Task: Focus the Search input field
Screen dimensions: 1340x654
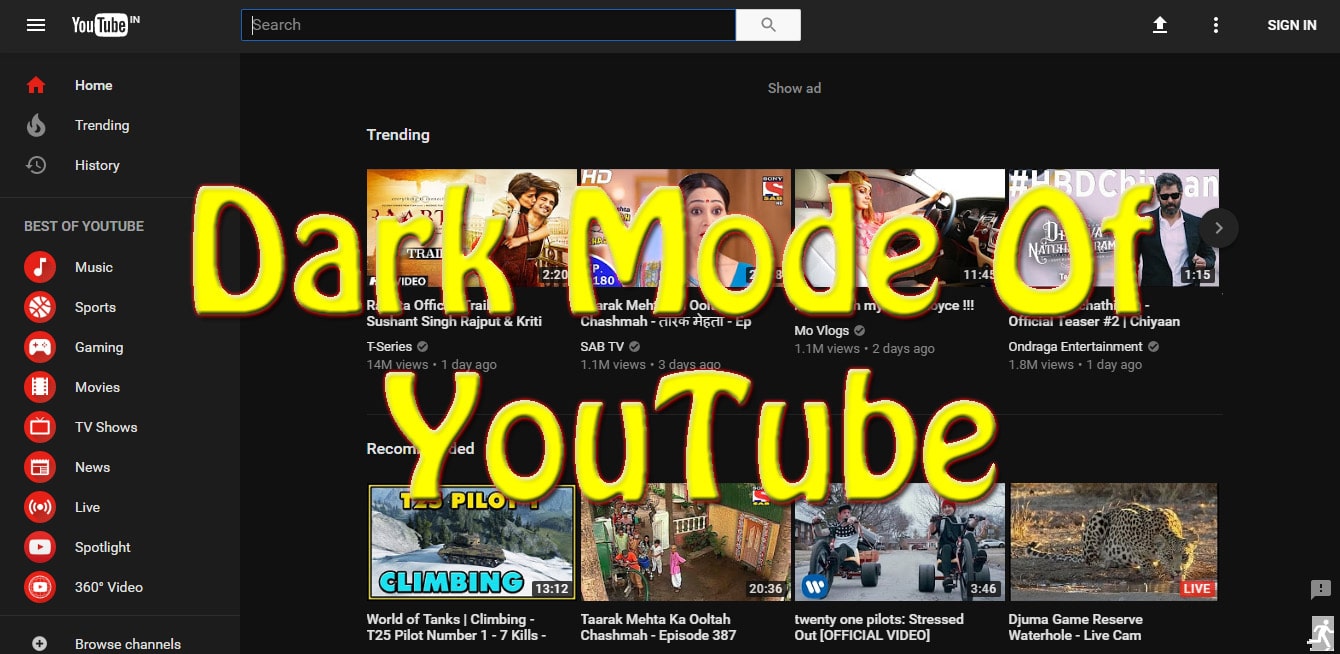Action: [x=488, y=25]
